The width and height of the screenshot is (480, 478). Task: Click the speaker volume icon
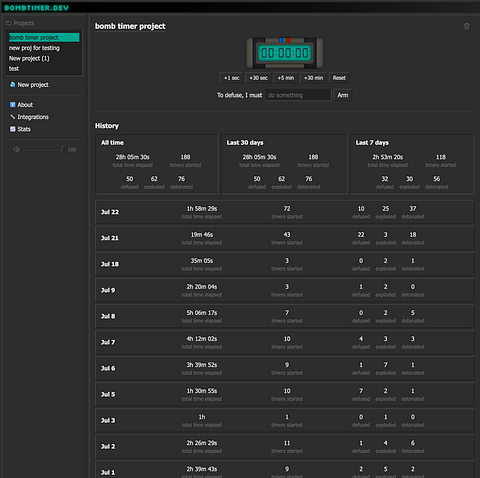[x=16, y=149]
